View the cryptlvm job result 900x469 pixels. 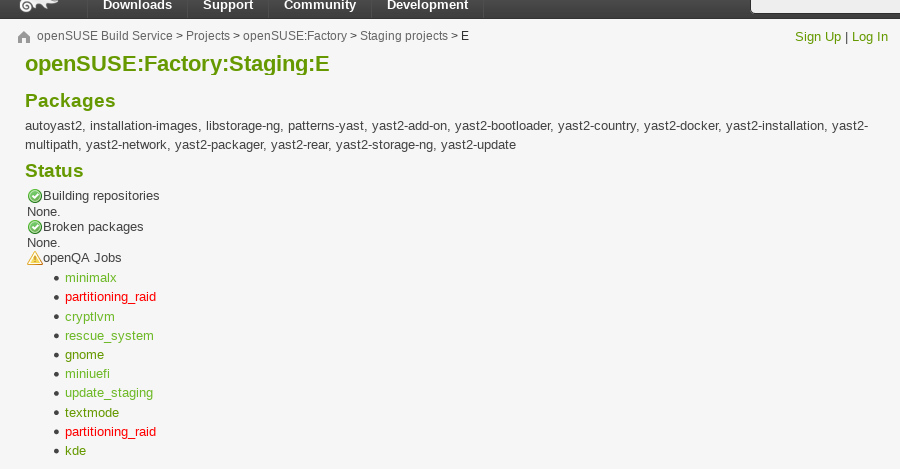pyautogui.click(x=90, y=316)
